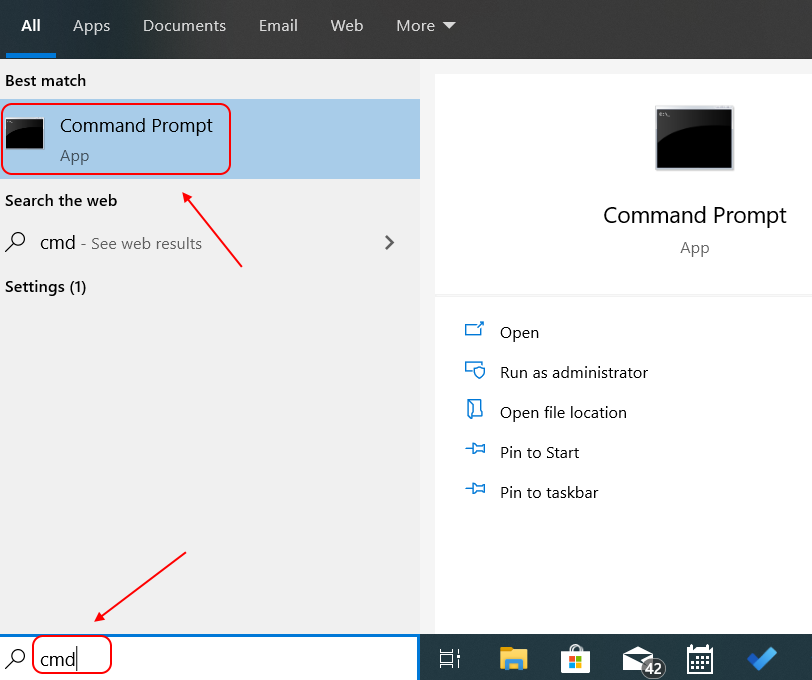The width and height of the screenshot is (812, 680).
Task: Click Open in the Command Prompt actions
Action: (x=519, y=332)
